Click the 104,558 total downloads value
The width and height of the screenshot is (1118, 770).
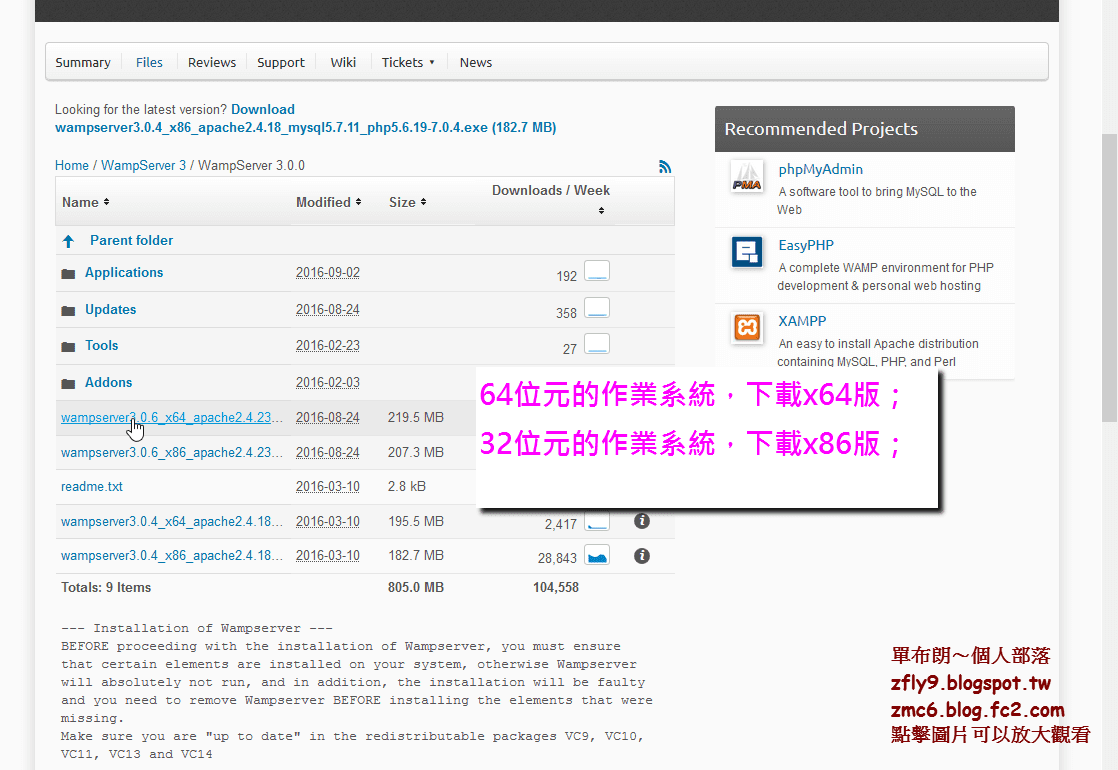tap(556, 587)
